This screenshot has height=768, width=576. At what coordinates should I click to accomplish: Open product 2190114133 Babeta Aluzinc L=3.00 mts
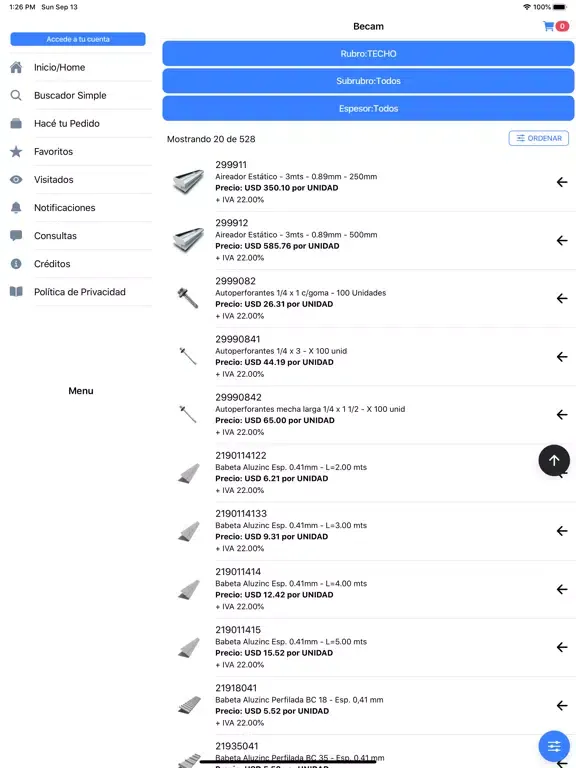(369, 531)
